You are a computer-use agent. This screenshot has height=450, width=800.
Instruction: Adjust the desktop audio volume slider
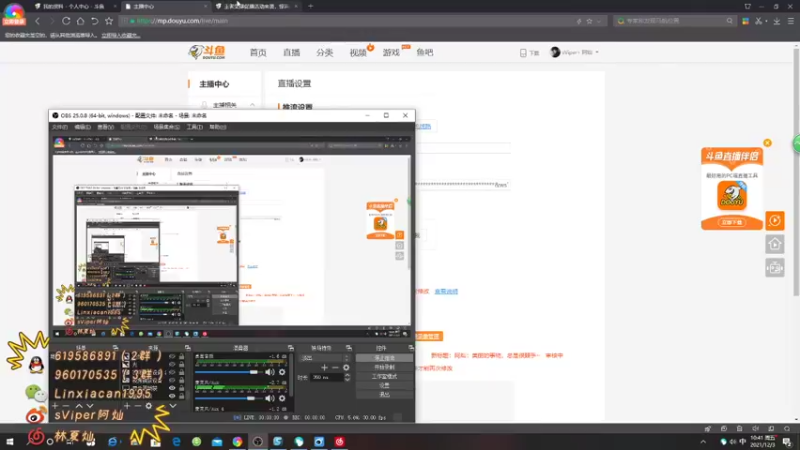[x=229, y=372]
